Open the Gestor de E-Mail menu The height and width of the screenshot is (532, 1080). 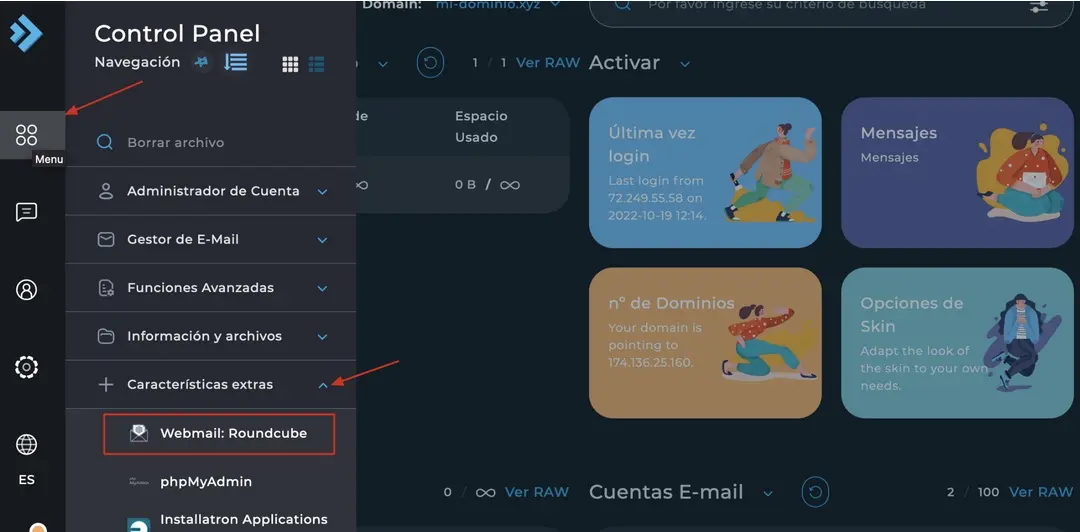click(211, 239)
